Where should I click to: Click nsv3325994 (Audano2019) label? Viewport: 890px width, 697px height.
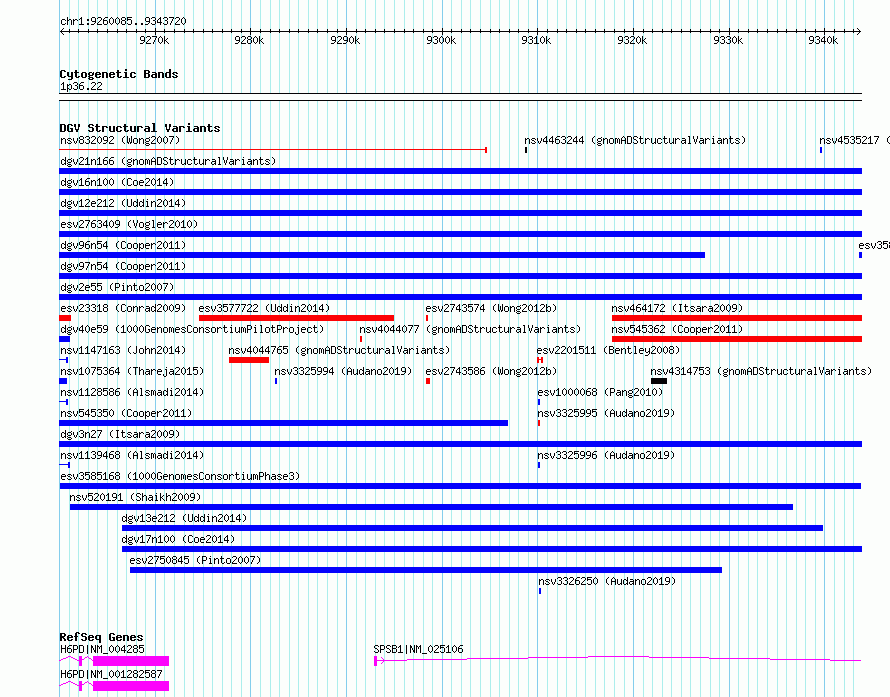(343, 371)
